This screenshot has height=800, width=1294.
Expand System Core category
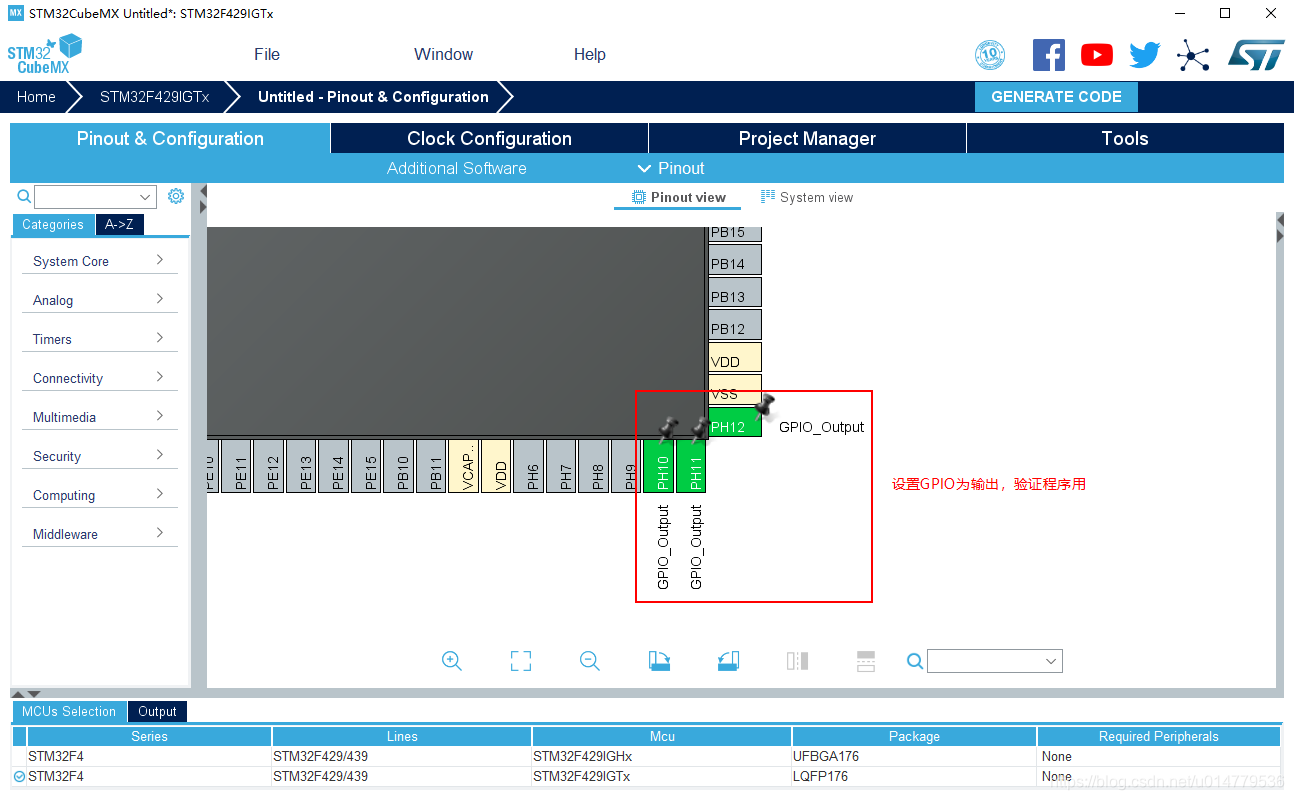pyautogui.click(x=99, y=261)
